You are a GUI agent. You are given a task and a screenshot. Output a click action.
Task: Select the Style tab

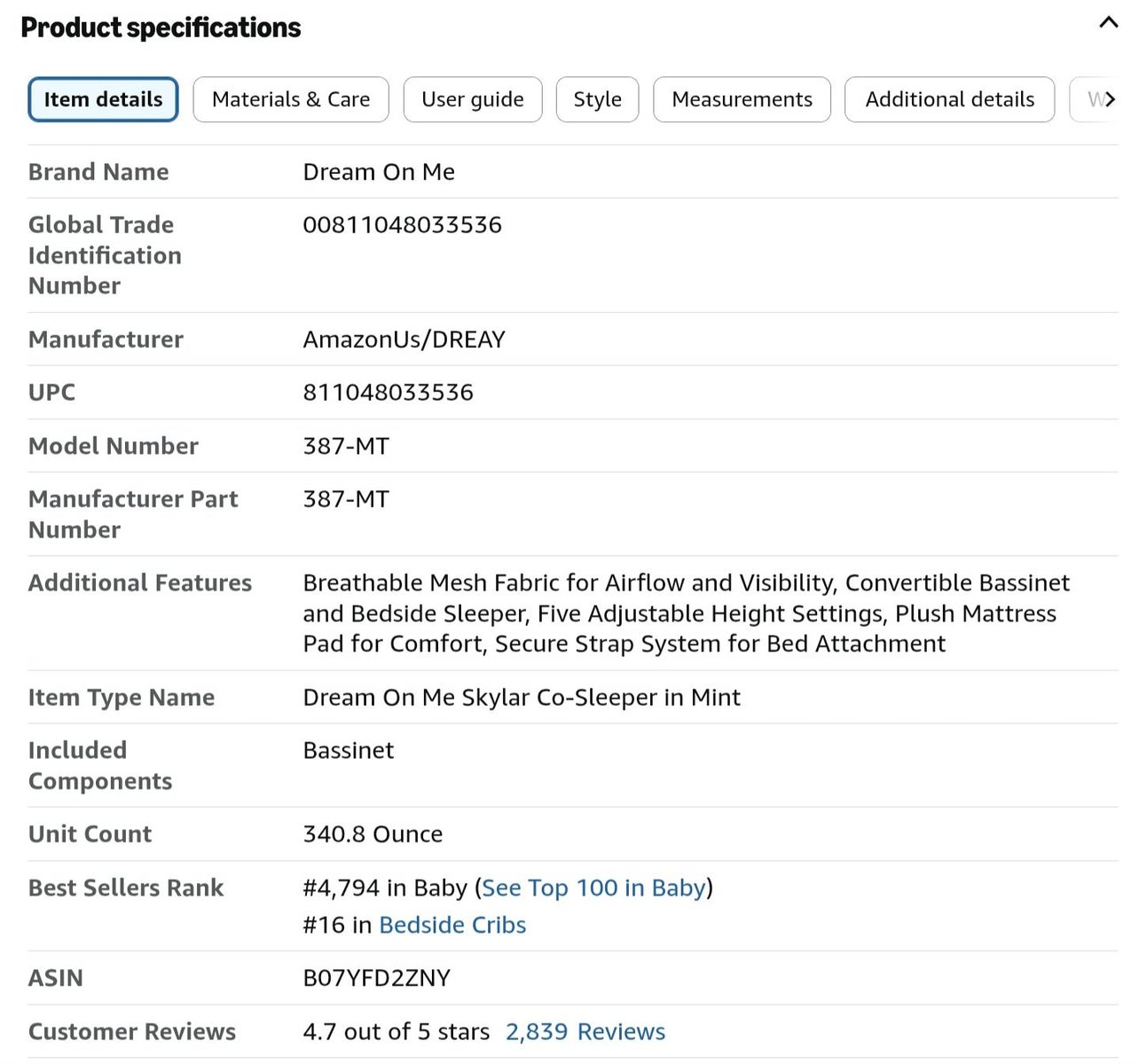[x=597, y=99]
